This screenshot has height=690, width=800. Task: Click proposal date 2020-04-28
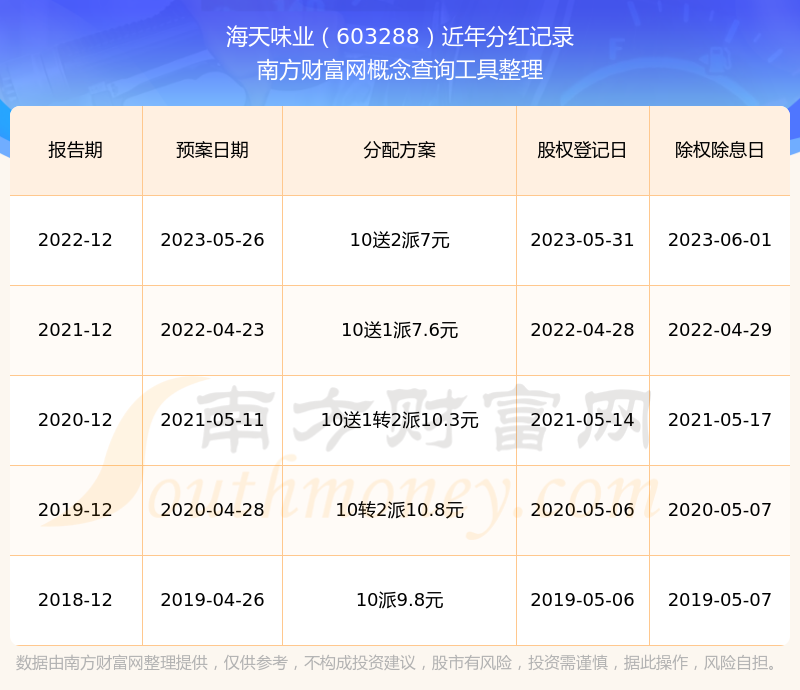(x=212, y=509)
